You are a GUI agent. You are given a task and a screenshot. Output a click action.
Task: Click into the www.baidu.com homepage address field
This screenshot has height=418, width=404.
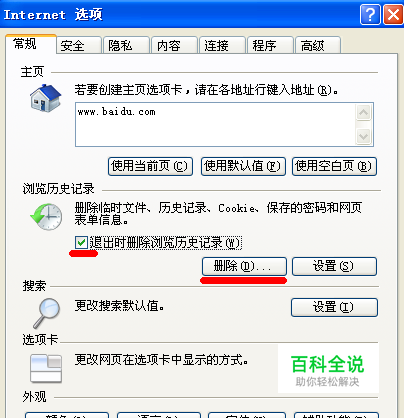pyautogui.click(x=215, y=124)
